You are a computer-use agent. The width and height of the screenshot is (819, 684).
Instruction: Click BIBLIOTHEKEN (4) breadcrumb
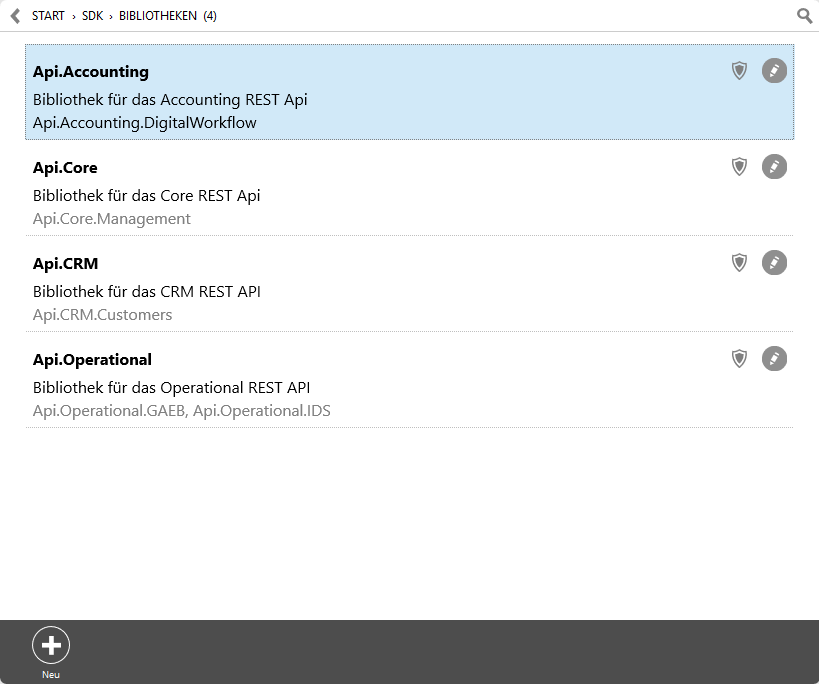(168, 16)
